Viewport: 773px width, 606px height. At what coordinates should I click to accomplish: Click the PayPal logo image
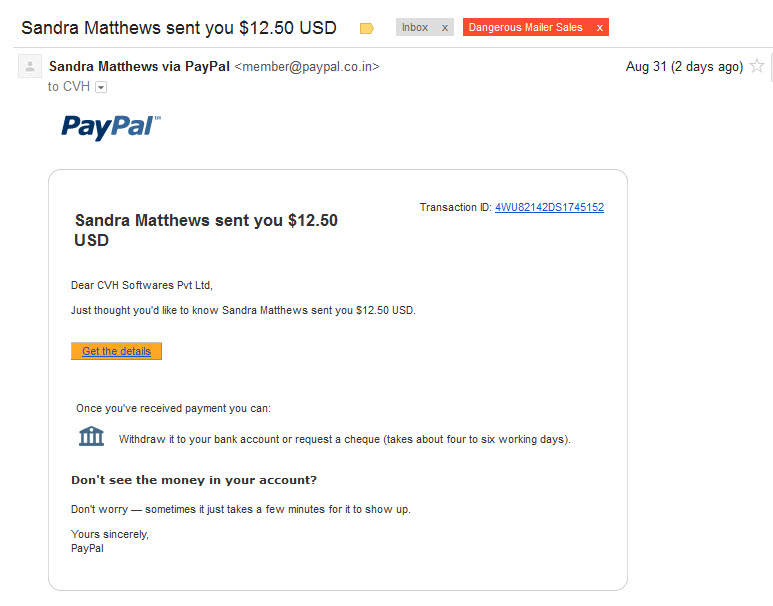point(111,127)
